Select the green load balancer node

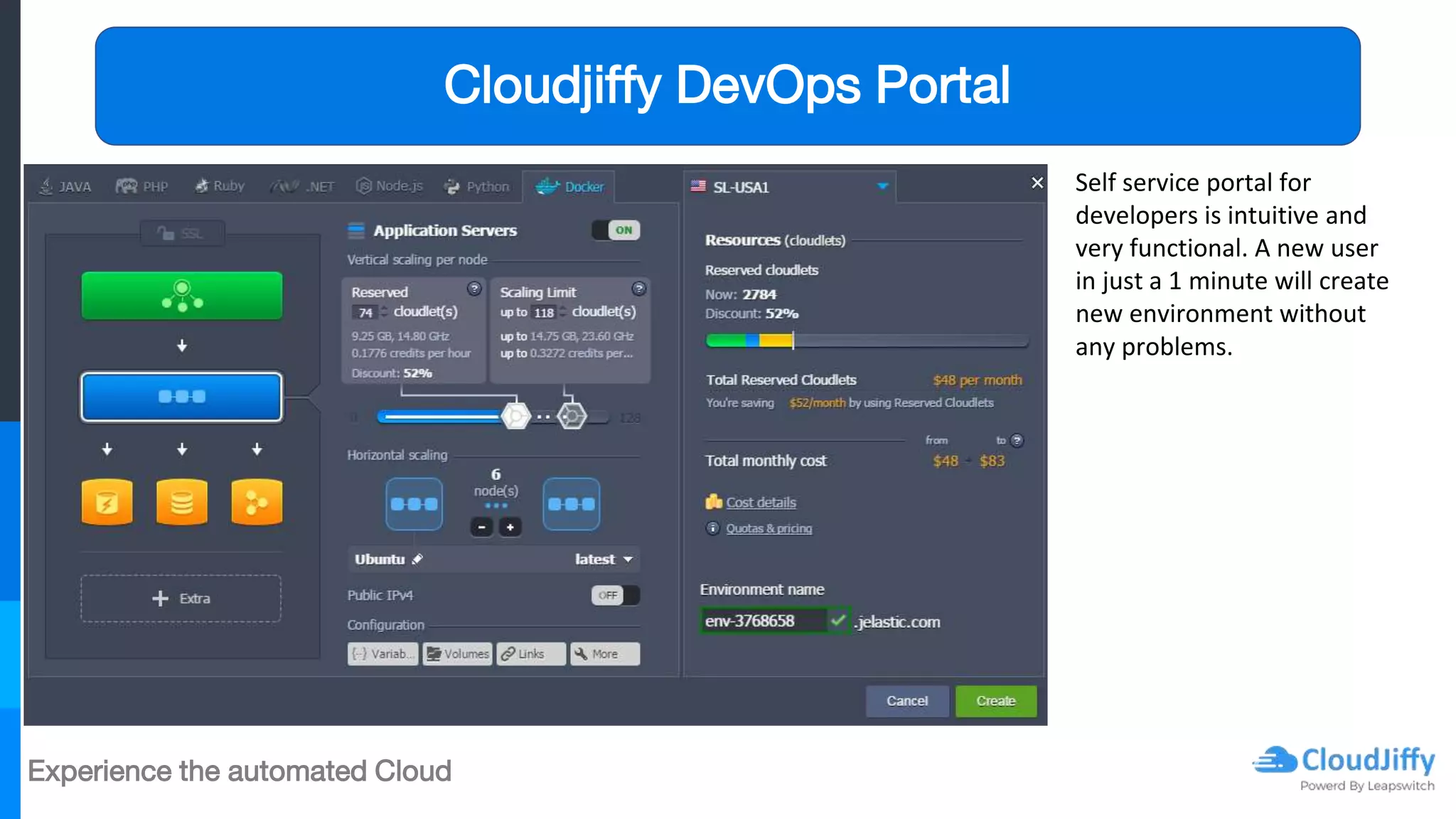point(182,296)
